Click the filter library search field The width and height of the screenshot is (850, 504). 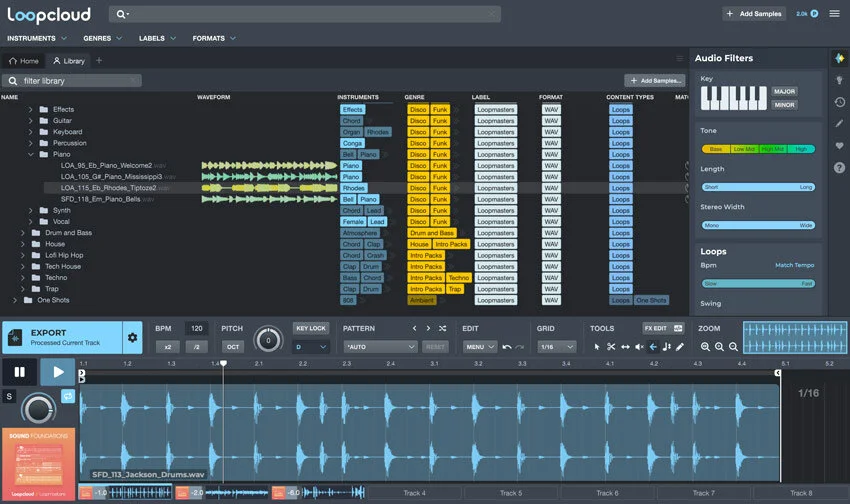72,81
